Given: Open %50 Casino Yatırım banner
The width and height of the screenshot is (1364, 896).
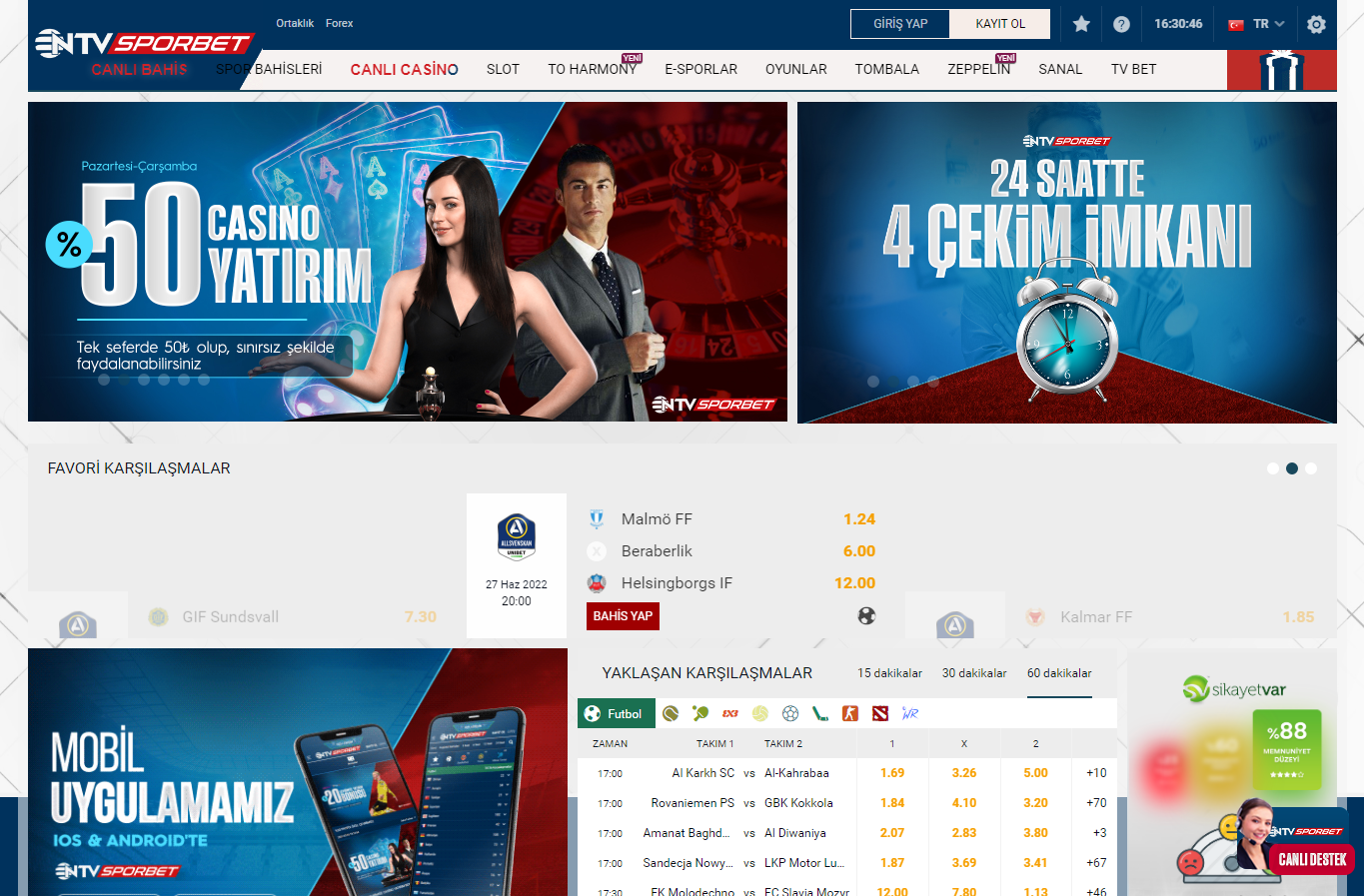Looking at the screenshot, I should pyautogui.click(x=408, y=262).
